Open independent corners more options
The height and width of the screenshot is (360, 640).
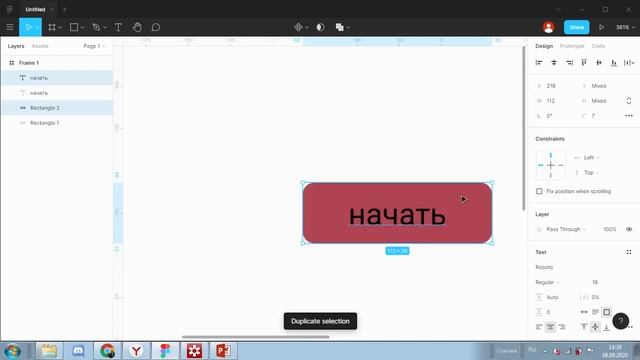(x=629, y=116)
